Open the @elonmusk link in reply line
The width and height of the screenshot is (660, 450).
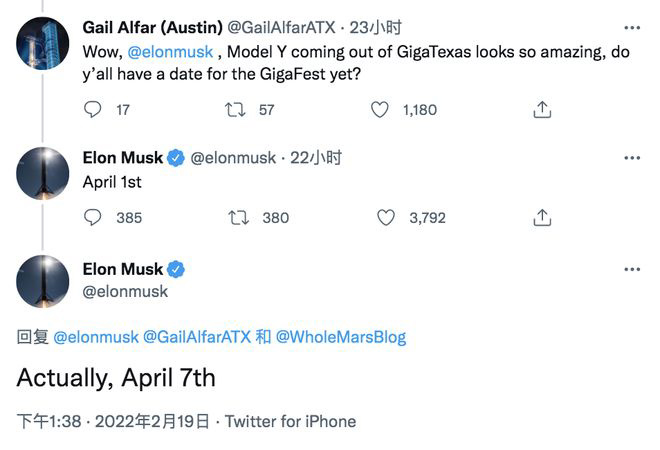96,337
